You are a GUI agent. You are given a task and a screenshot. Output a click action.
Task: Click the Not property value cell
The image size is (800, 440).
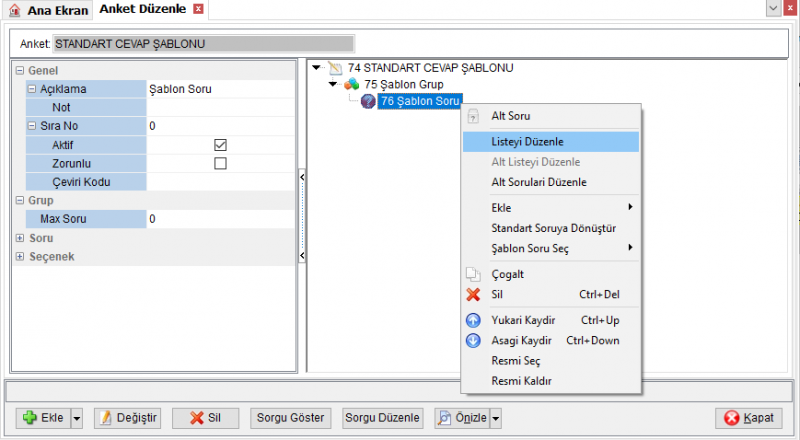pyautogui.click(x=220, y=107)
